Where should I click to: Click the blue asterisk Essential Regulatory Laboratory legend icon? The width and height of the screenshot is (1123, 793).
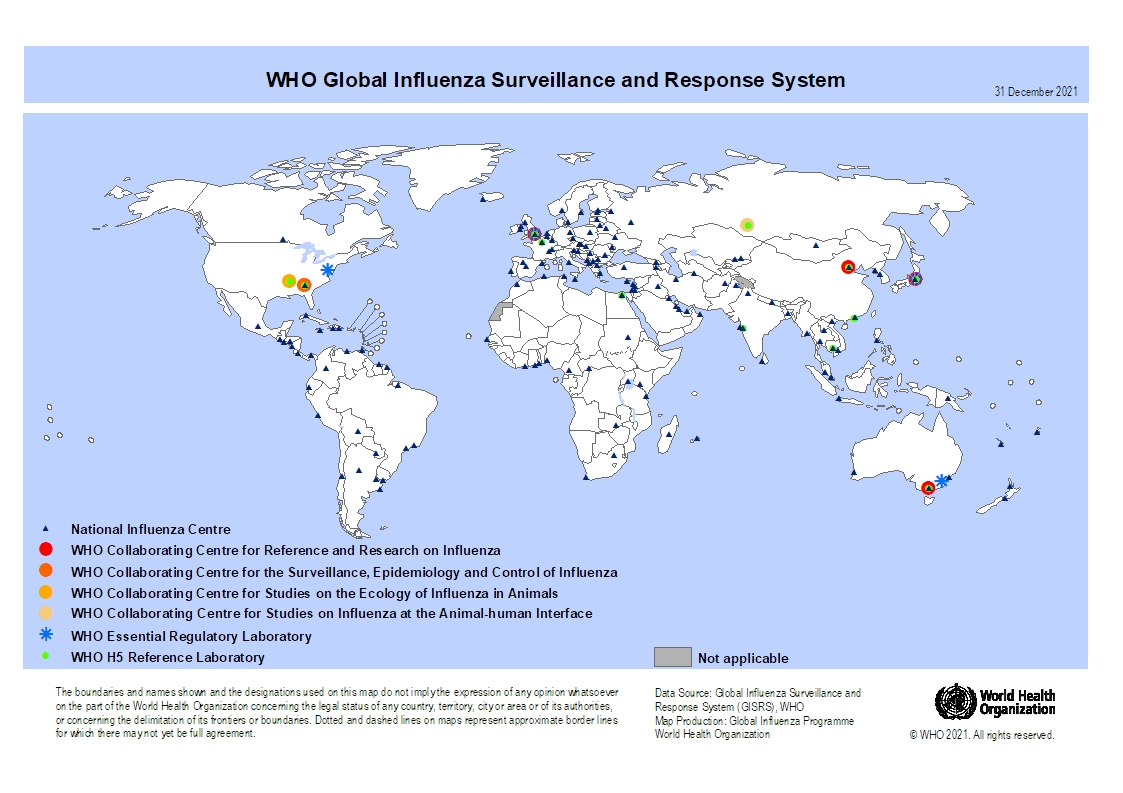45,636
